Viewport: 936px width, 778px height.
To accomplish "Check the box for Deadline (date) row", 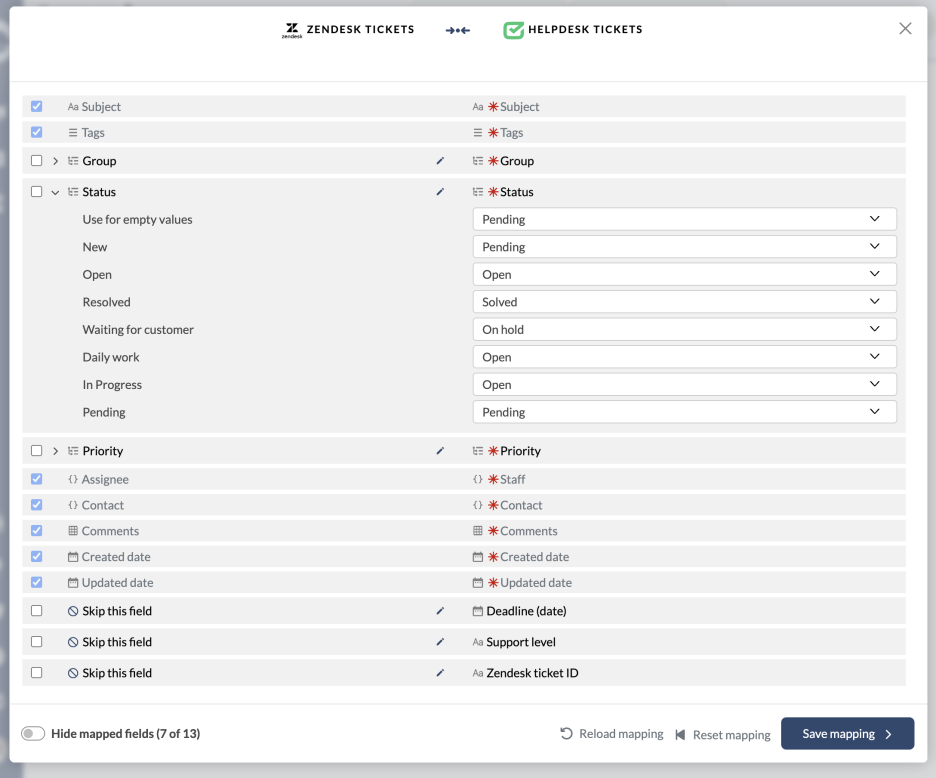I will [x=36, y=611].
